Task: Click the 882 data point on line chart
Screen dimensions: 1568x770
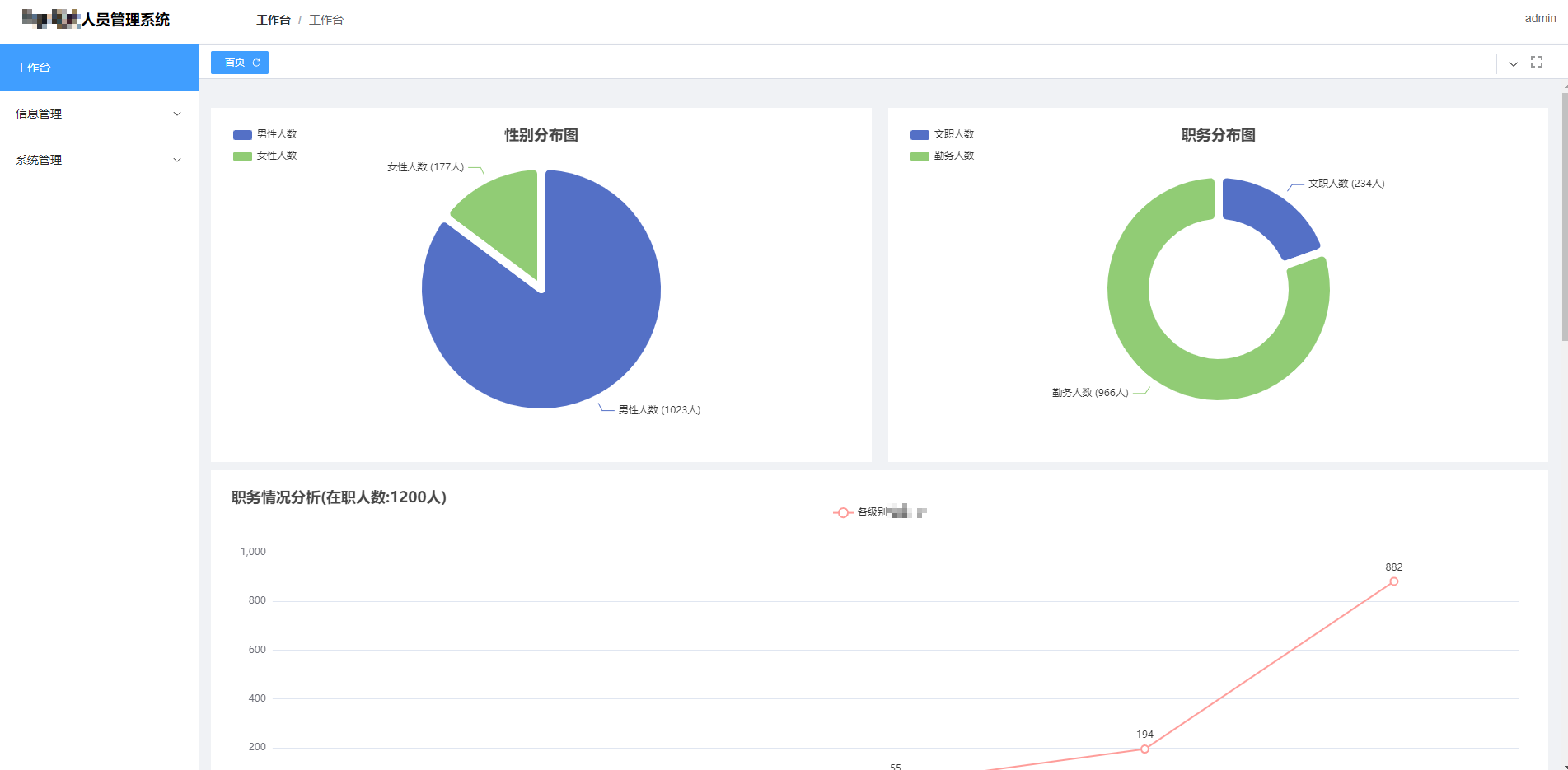Action: [x=1393, y=581]
